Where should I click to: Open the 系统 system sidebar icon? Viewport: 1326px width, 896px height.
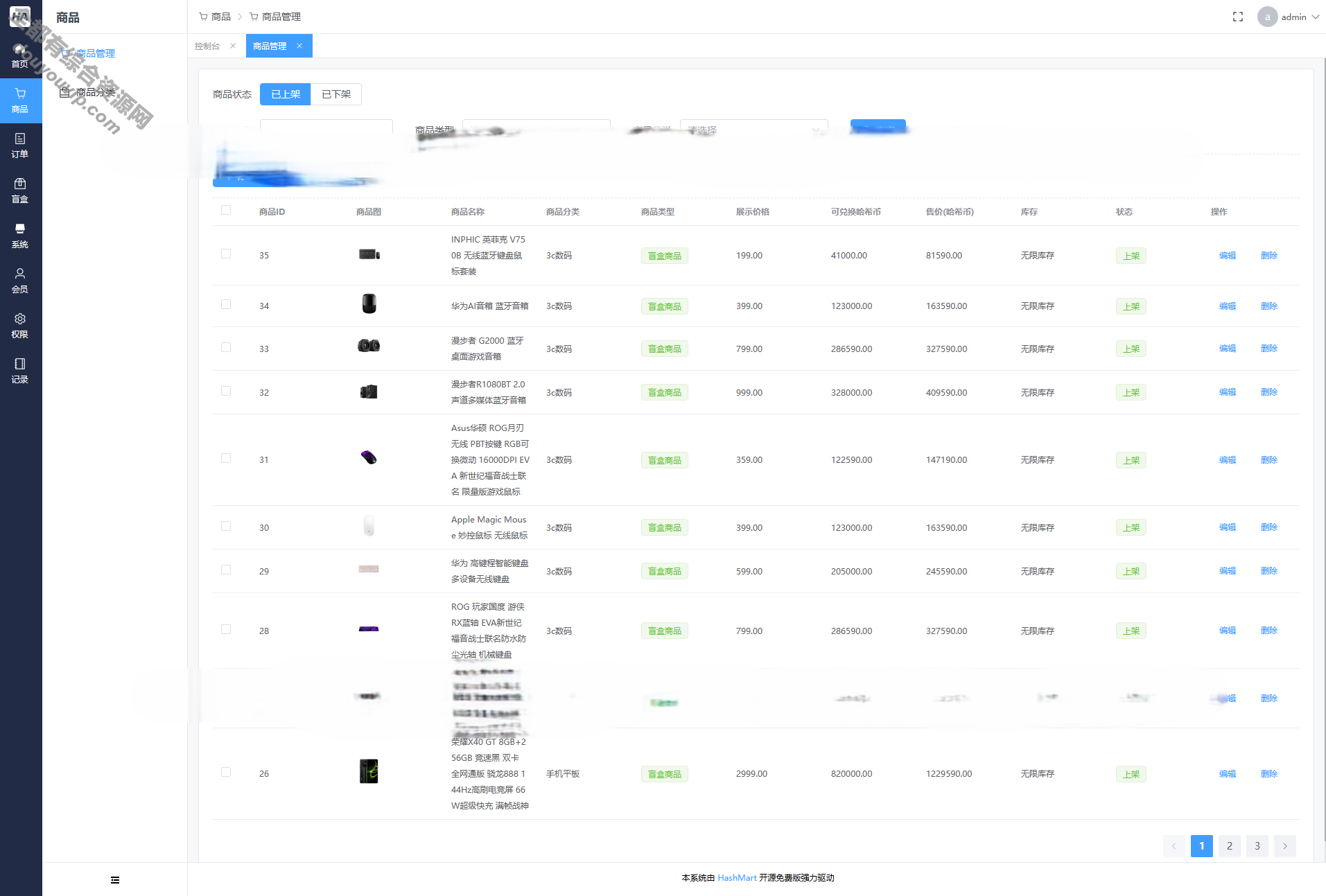[x=20, y=236]
